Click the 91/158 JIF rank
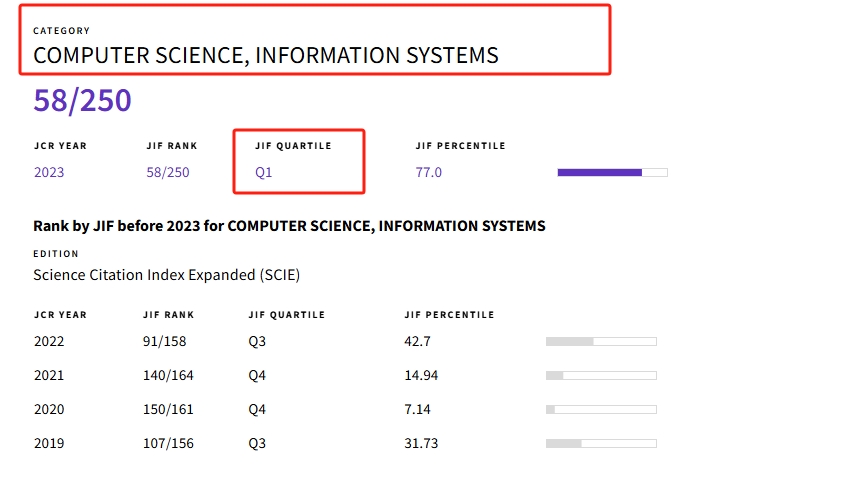 pyautogui.click(x=164, y=341)
